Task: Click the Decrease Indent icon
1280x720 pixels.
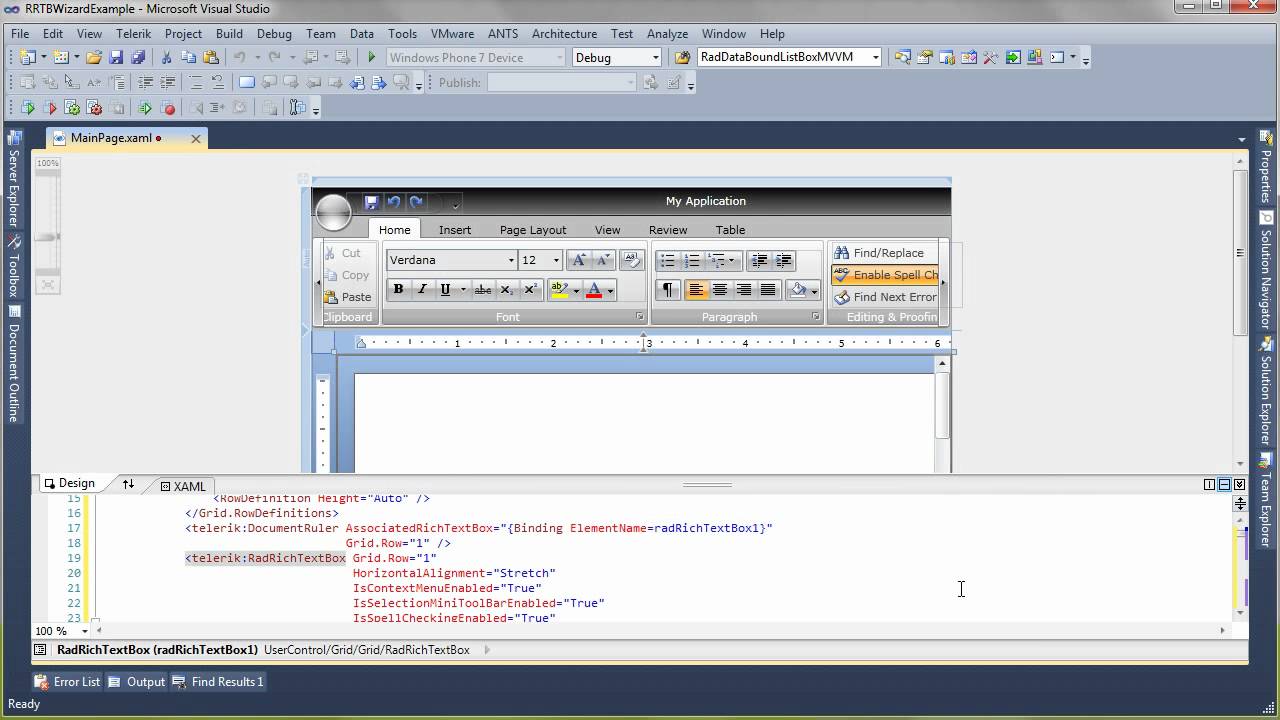Action: (760, 260)
